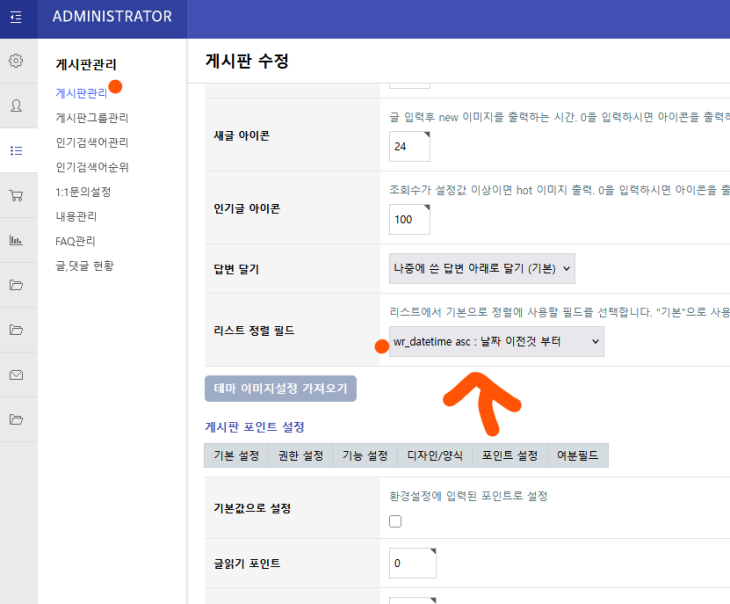Open the statistics bar chart icon

[16, 240]
